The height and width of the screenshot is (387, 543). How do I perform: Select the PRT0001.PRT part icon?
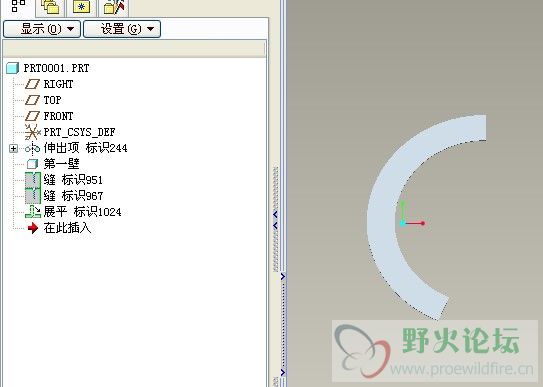click(x=12, y=68)
